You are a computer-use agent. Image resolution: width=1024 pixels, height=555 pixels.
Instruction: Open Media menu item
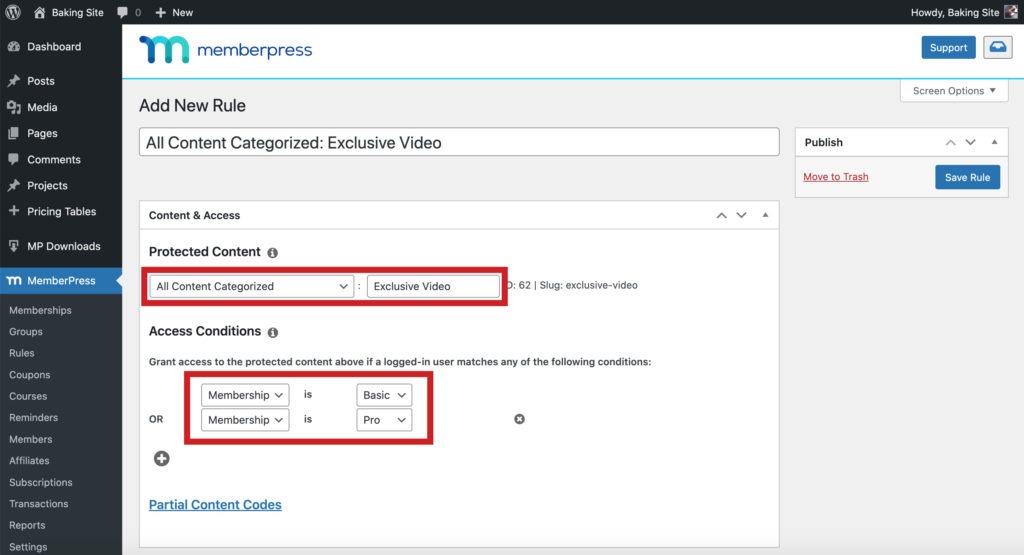pyautogui.click(x=42, y=107)
